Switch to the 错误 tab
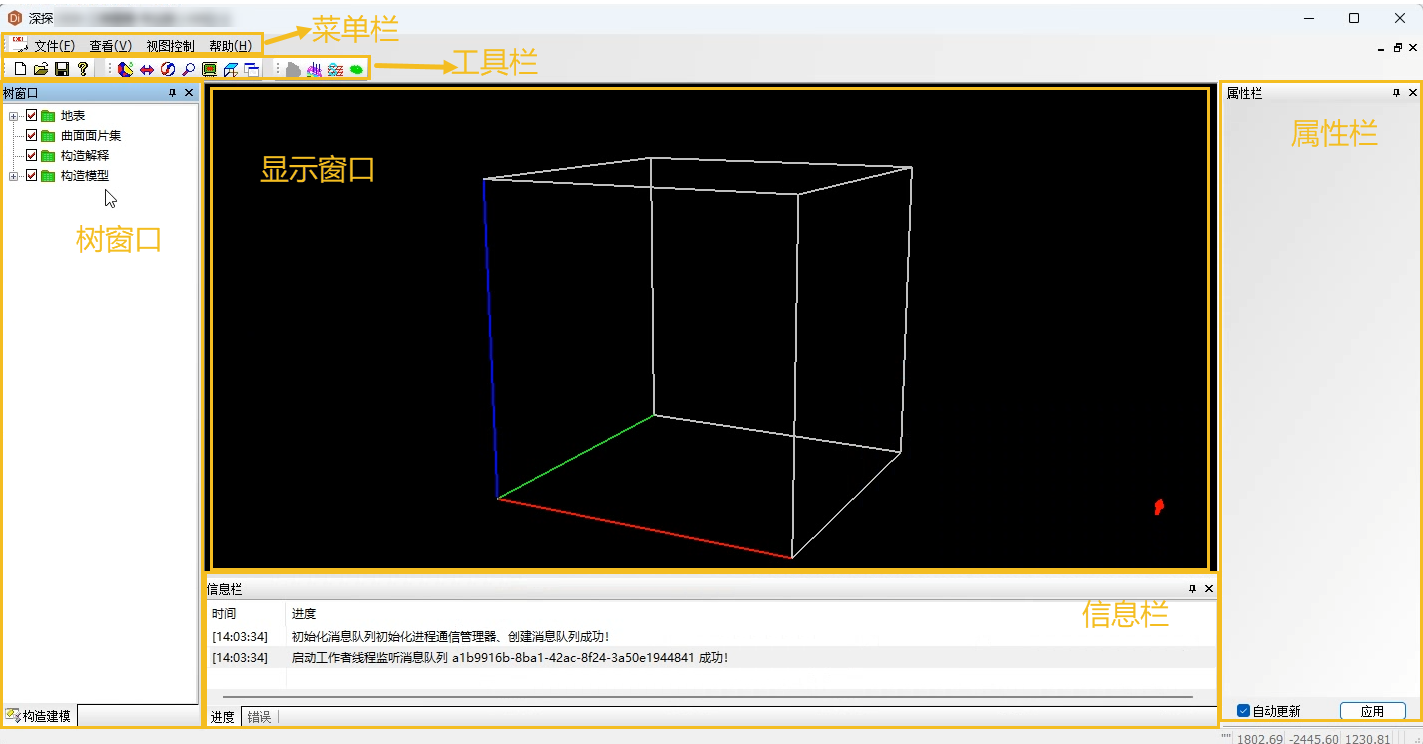This screenshot has height=744, width=1423. pyautogui.click(x=259, y=717)
